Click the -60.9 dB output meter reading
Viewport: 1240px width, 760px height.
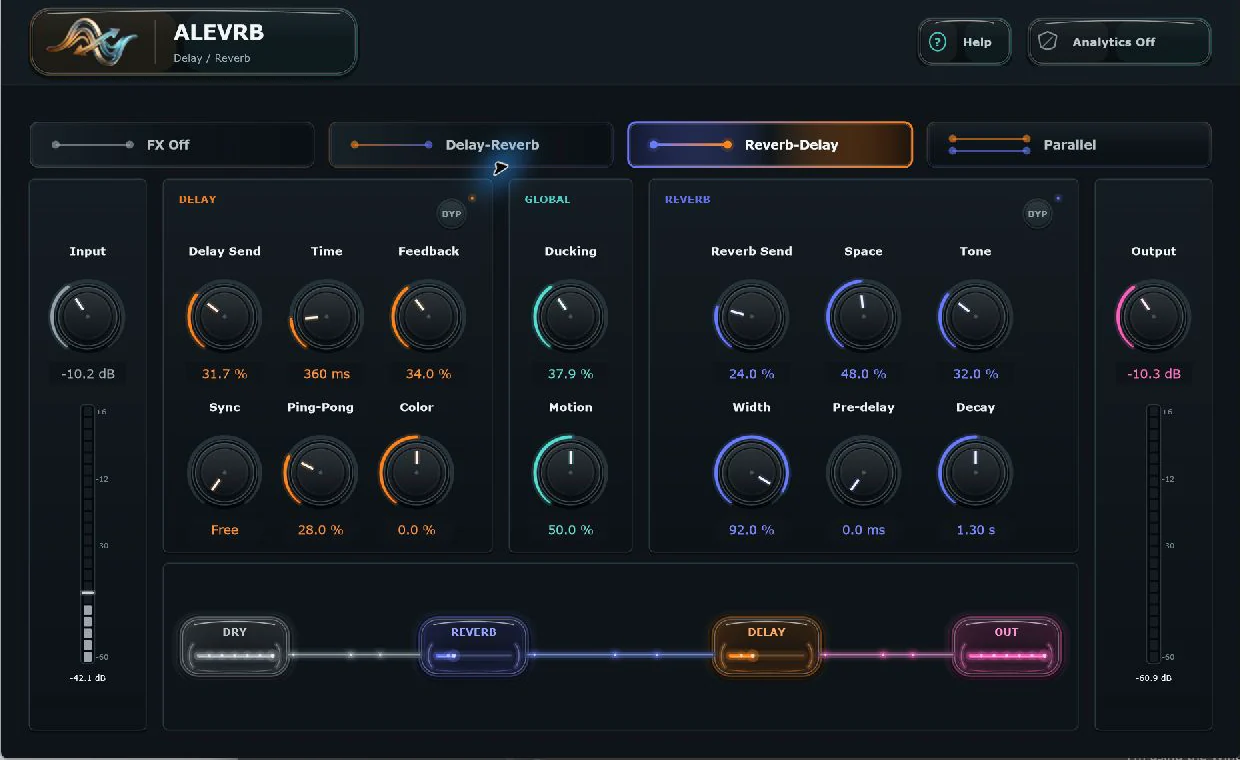click(x=1153, y=678)
